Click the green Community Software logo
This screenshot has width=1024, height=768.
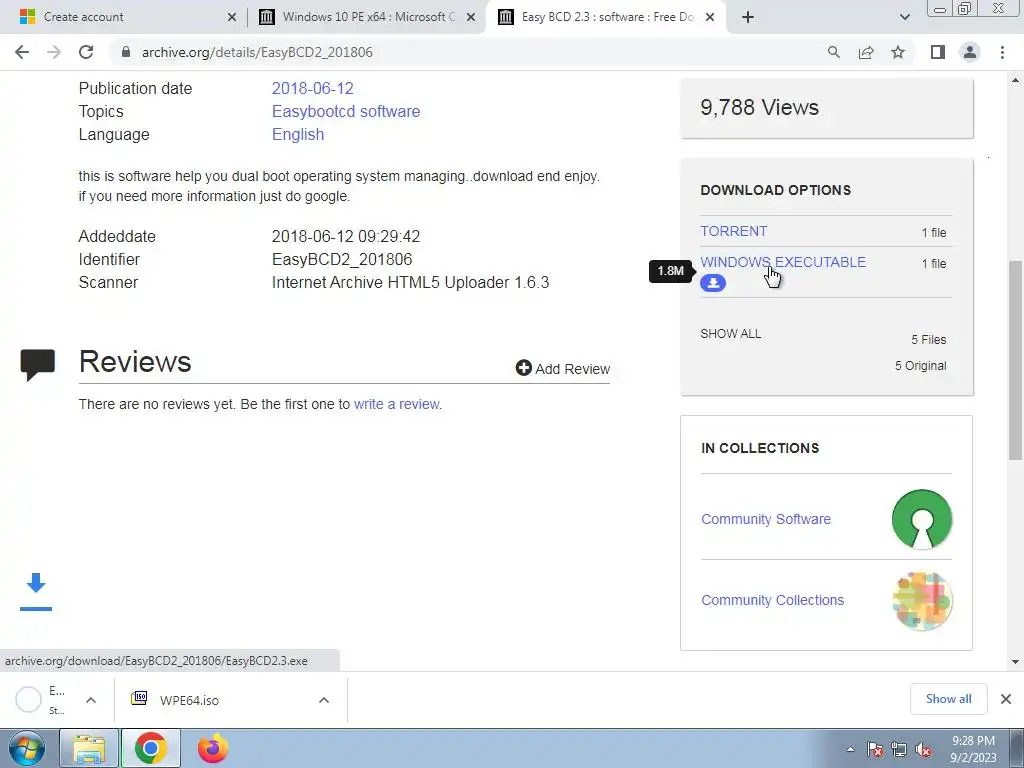pyautogui.click(x=921, y=519)
